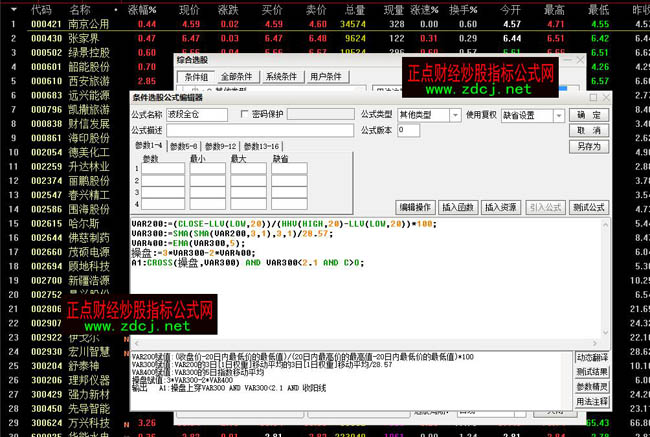This screenshot has width=650, height=437.
Task: Tick the 密码保护 checkbox
Action: (246, 115)
